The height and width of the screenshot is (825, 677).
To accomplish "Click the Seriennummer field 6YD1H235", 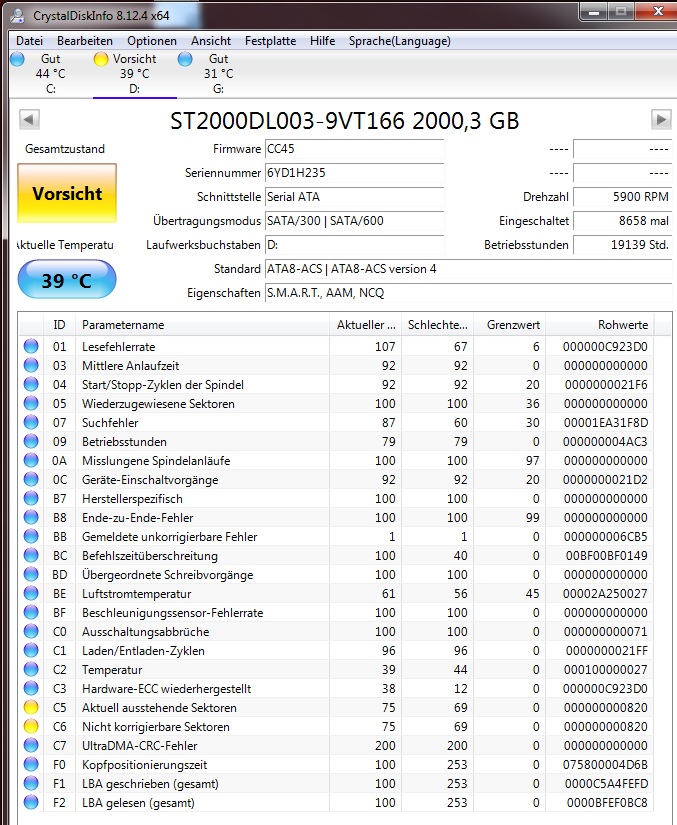I will point(355,173).
